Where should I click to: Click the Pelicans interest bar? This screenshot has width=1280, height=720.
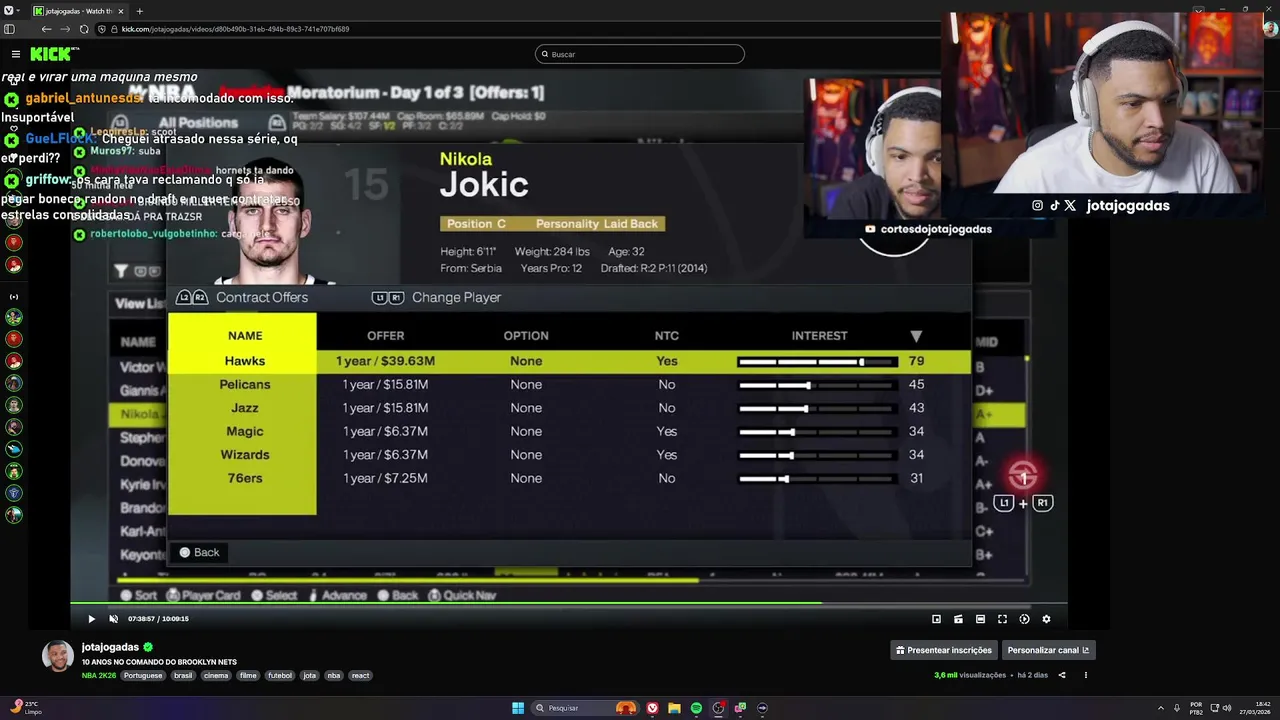(817, 385)
